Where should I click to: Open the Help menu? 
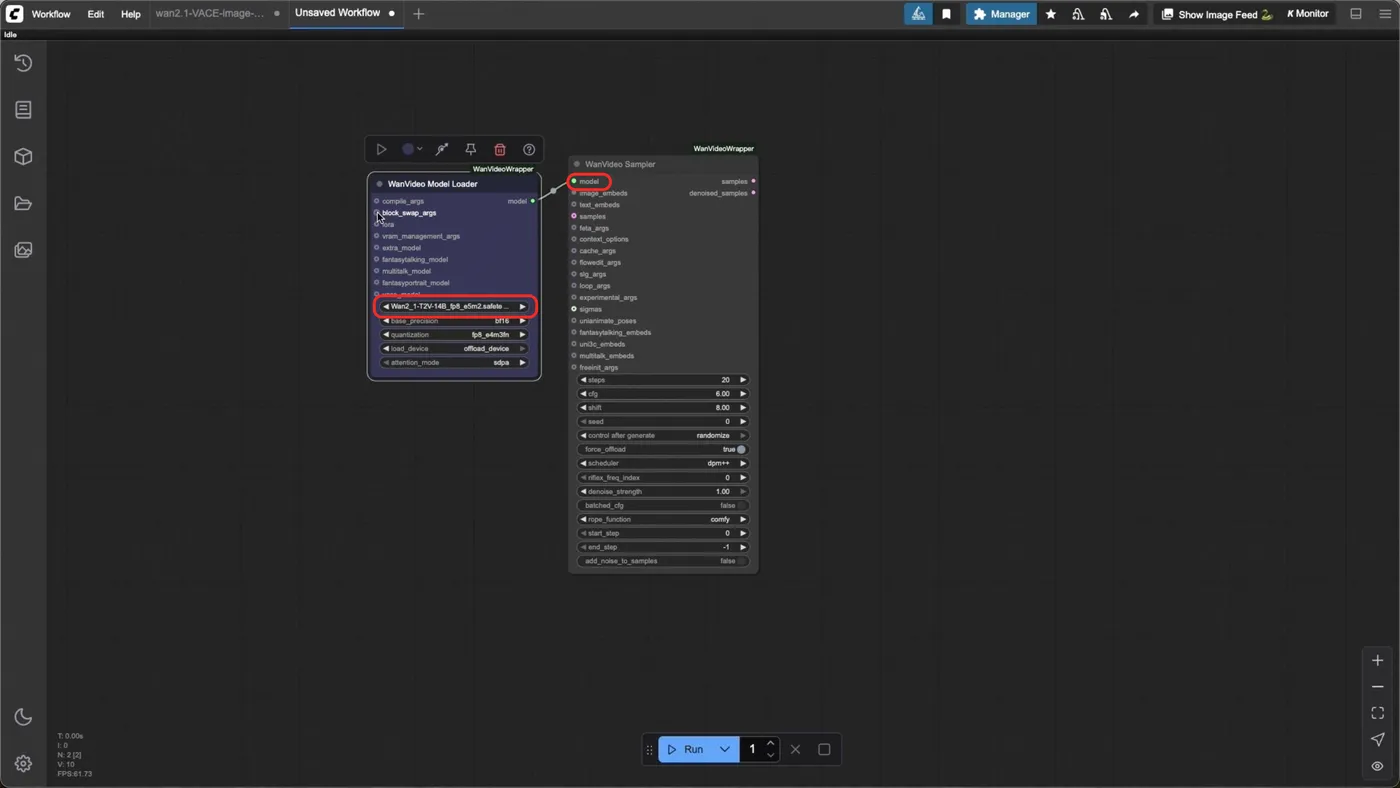tap(131, 14)
